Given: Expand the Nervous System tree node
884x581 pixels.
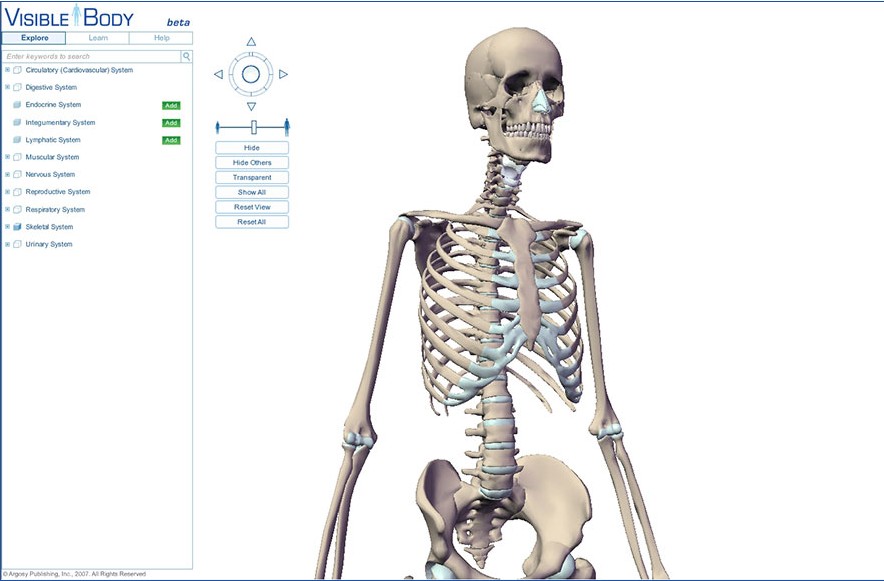Looking at the screenshot, I should pyautogui.click(x=7, y=174).
